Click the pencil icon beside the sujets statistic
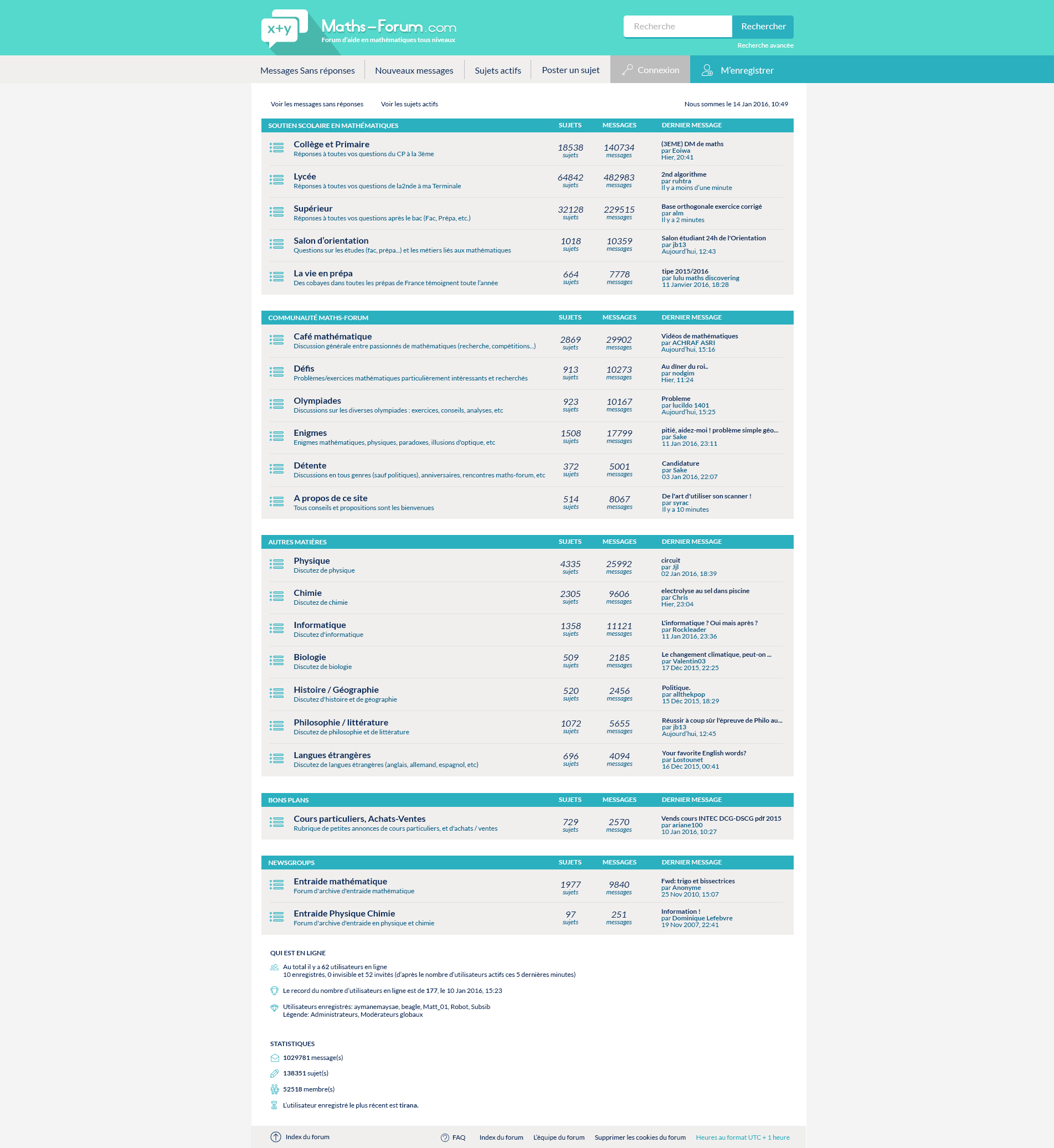 coord(274,1073)
